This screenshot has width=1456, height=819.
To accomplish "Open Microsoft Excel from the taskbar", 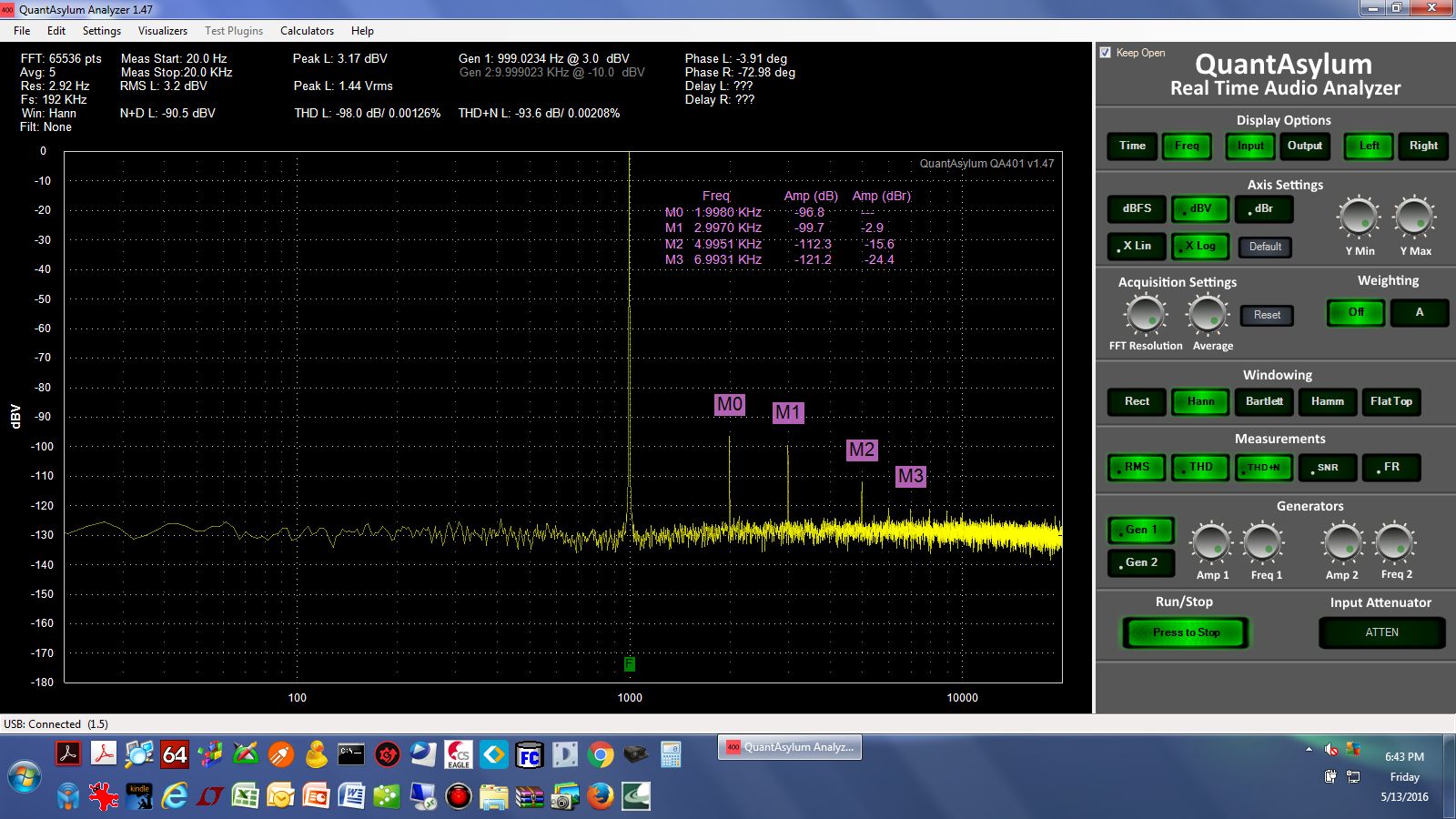I will [x=245, y=797].
